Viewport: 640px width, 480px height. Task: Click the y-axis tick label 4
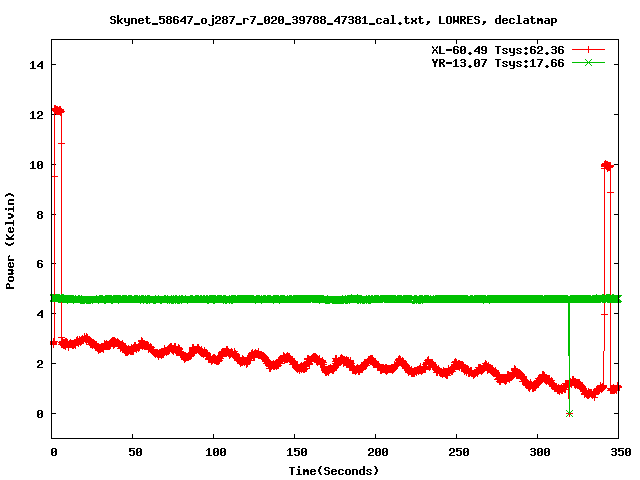tap(40, 314)
